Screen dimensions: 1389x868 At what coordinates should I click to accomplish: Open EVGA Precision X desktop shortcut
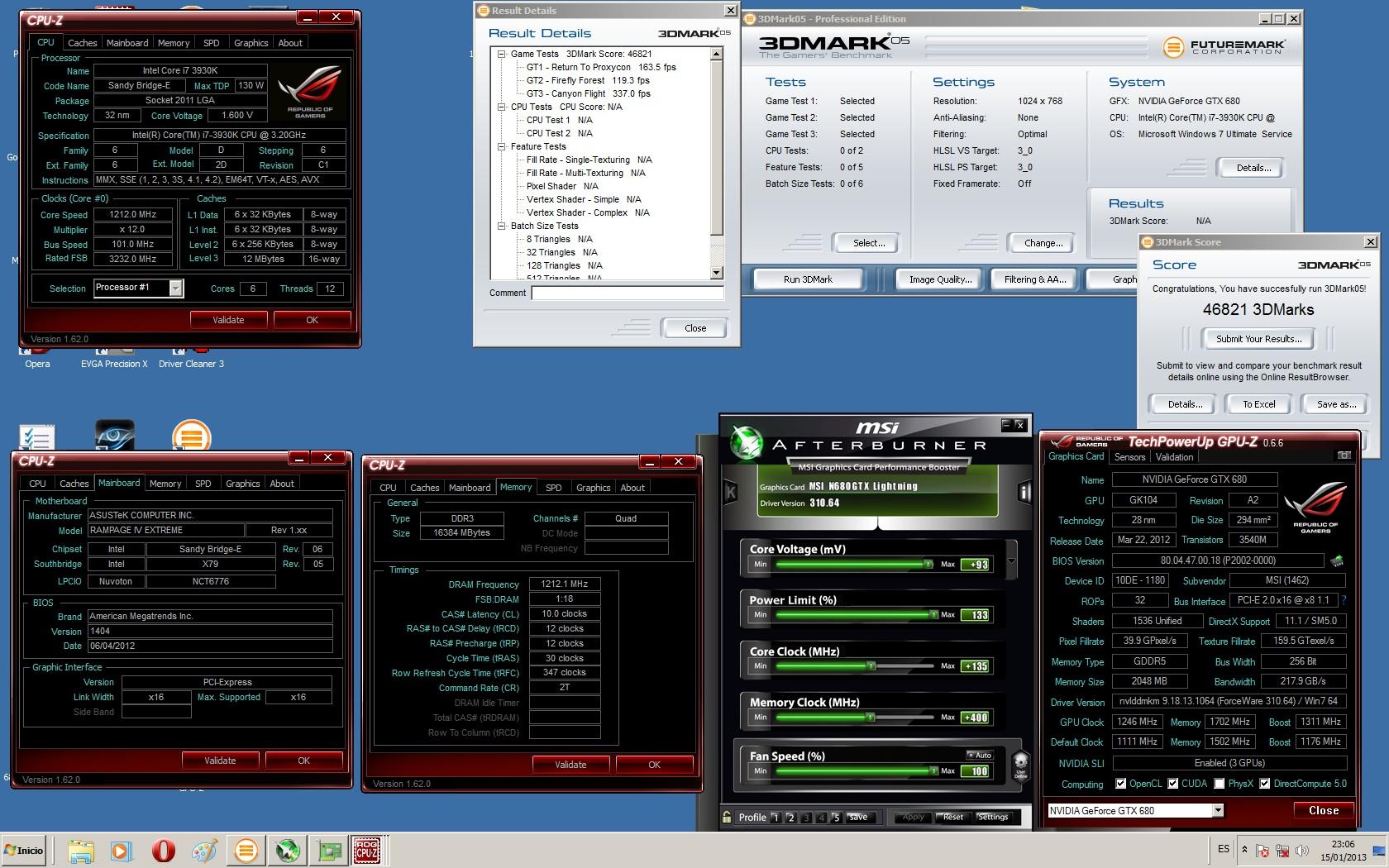click(114, 355)
